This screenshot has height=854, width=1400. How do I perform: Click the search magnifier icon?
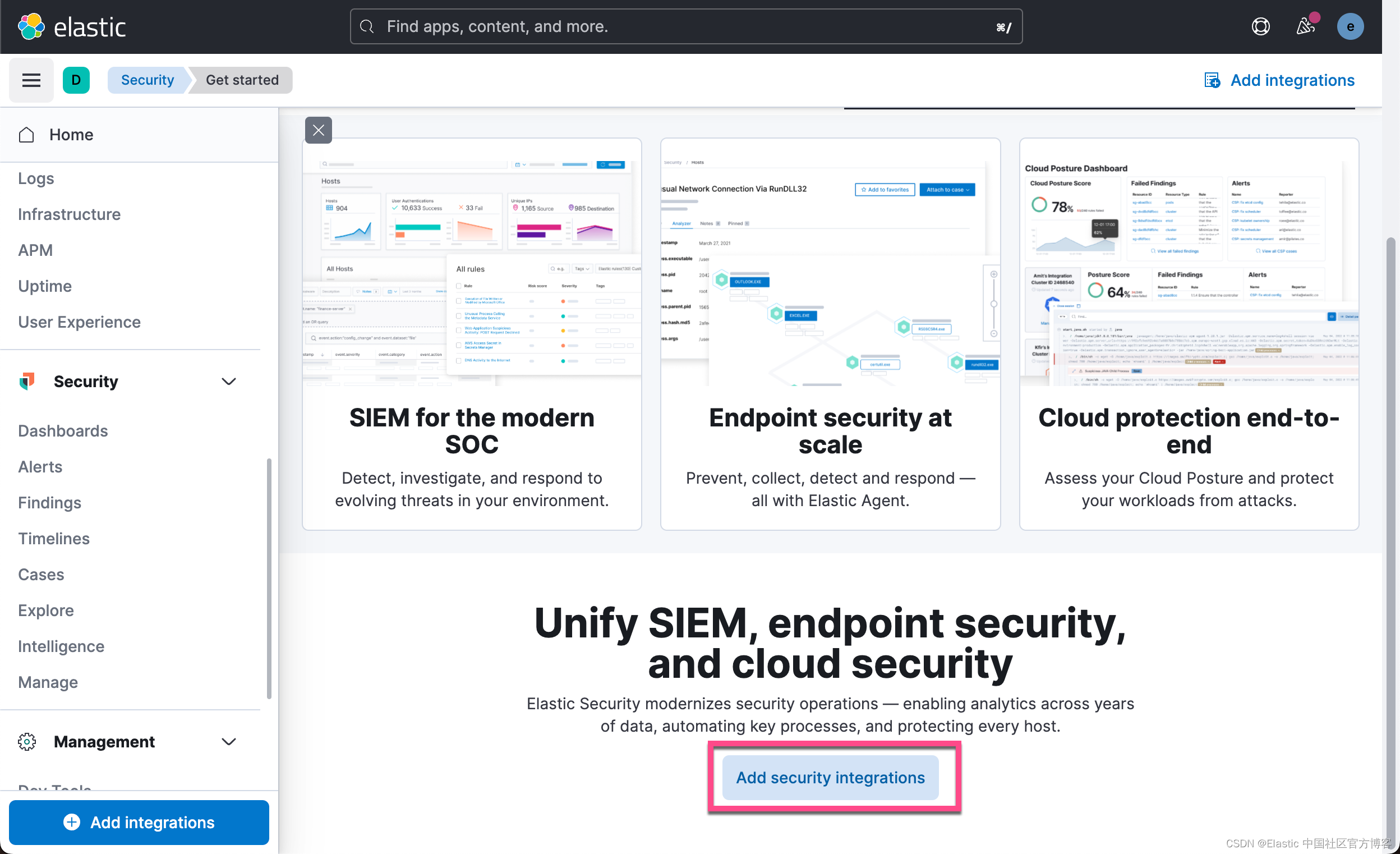(x=367, y=27)
